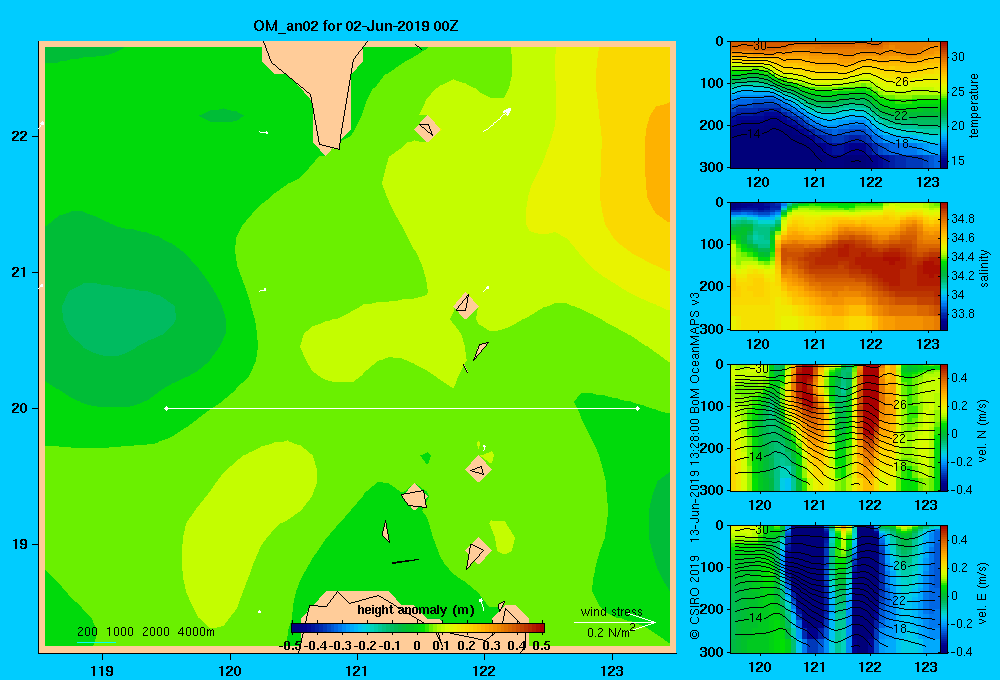Image resolution: width=1000 pixels, height=680 pixels.
Task: Click the '33.8' salinity scale value
Action: (x=962, y=314)
